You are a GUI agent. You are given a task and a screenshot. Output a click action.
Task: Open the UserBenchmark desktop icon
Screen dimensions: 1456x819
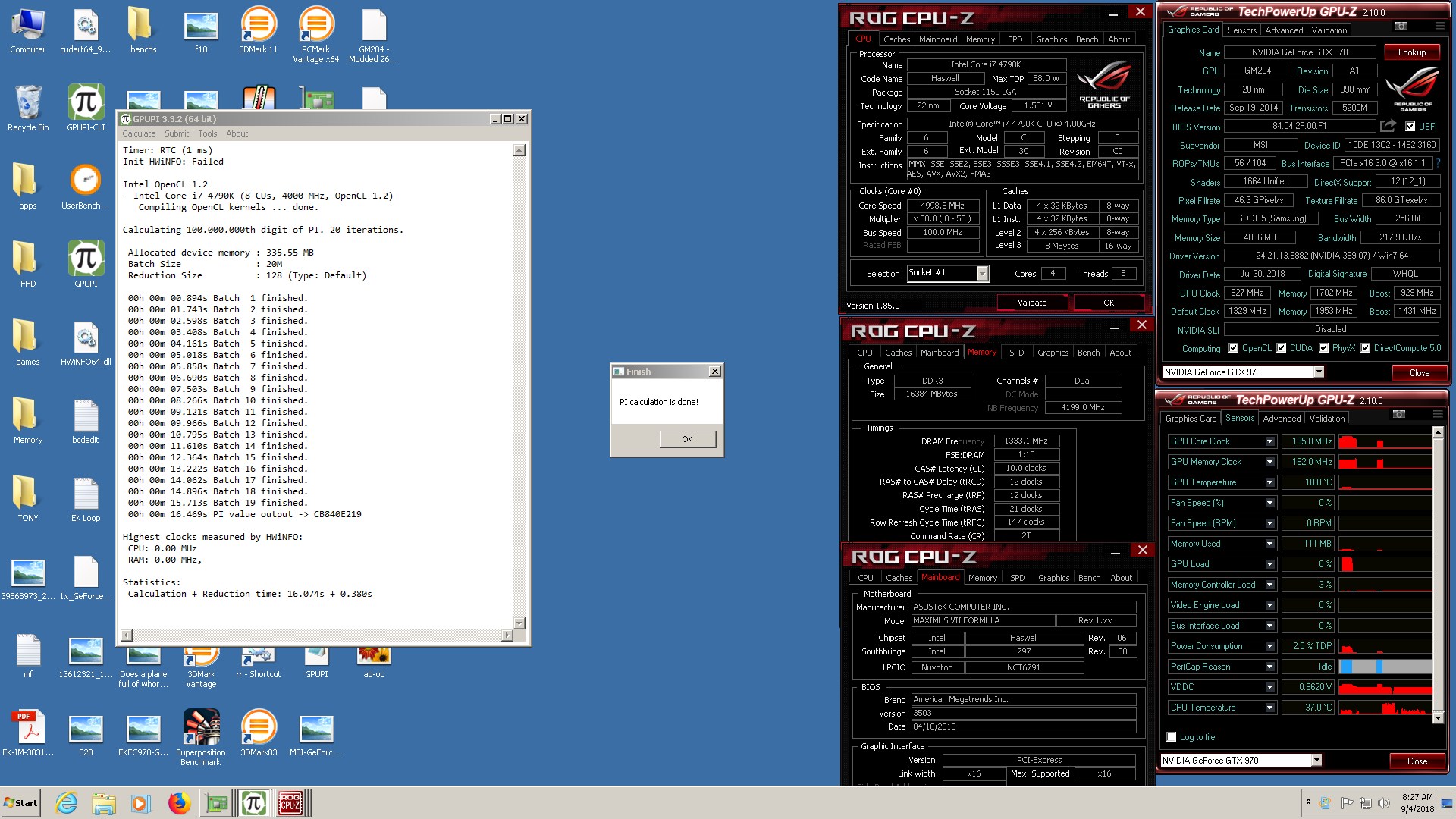(86, 186)
